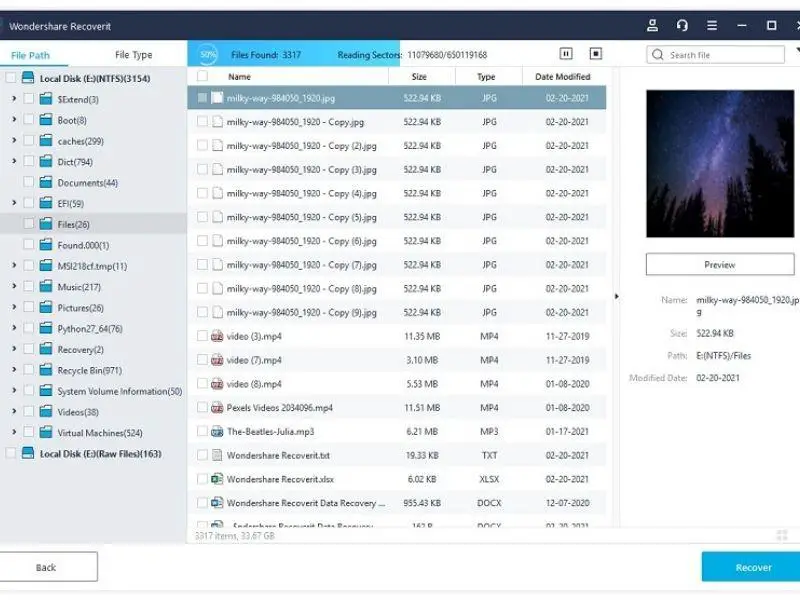Viewport: 800px width, 600px height.
Task: Click the Documents(44) folder icon
Action: (46, 182)
